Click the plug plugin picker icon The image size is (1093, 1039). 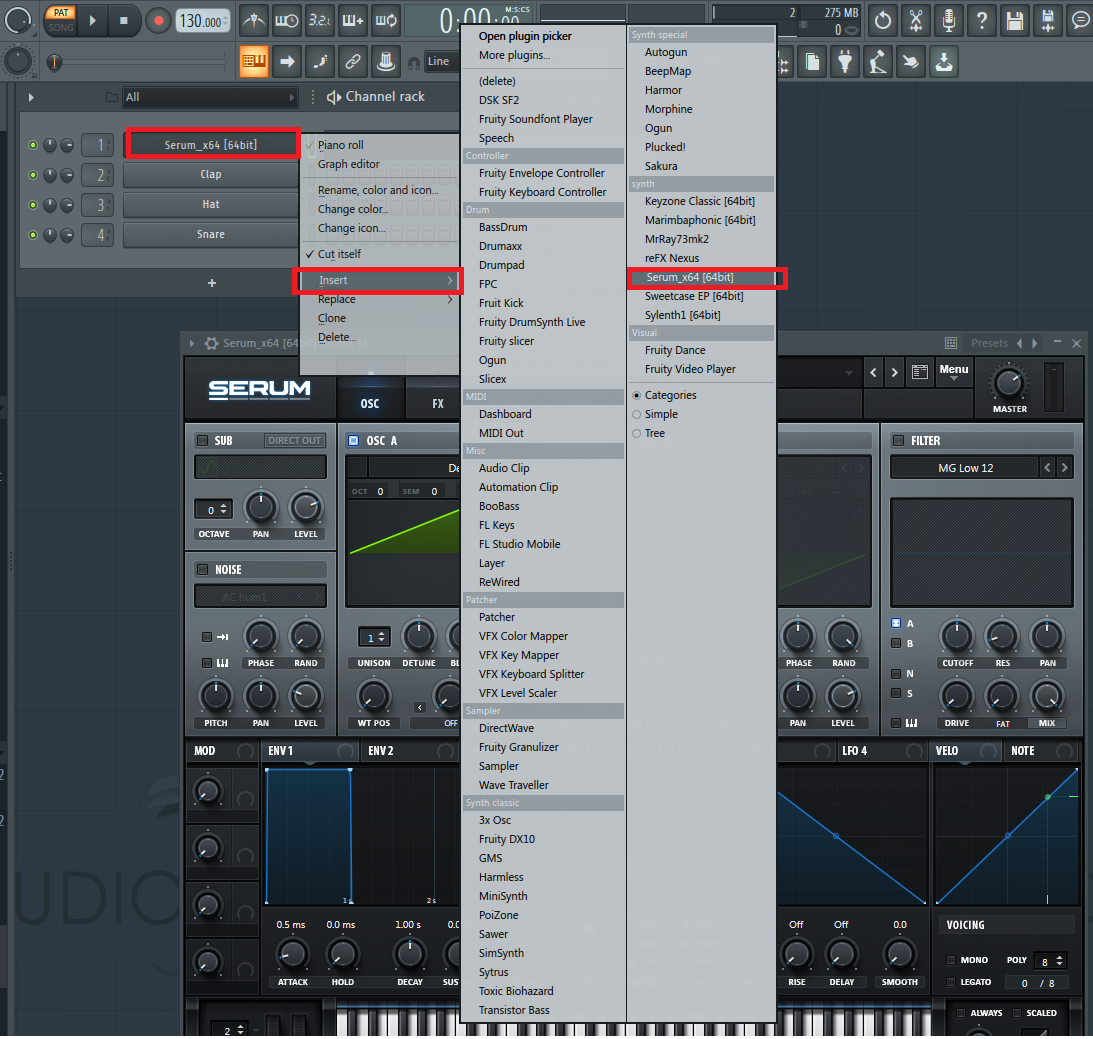pos(845,61)
